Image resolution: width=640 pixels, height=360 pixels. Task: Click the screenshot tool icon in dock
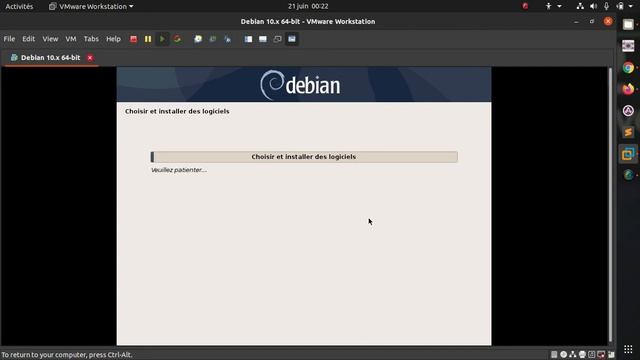[628, 46]
